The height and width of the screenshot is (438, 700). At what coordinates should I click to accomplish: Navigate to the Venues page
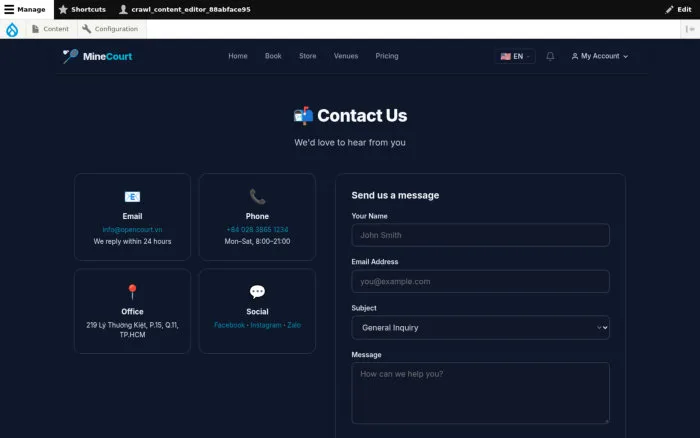click(x=346, y=56)
